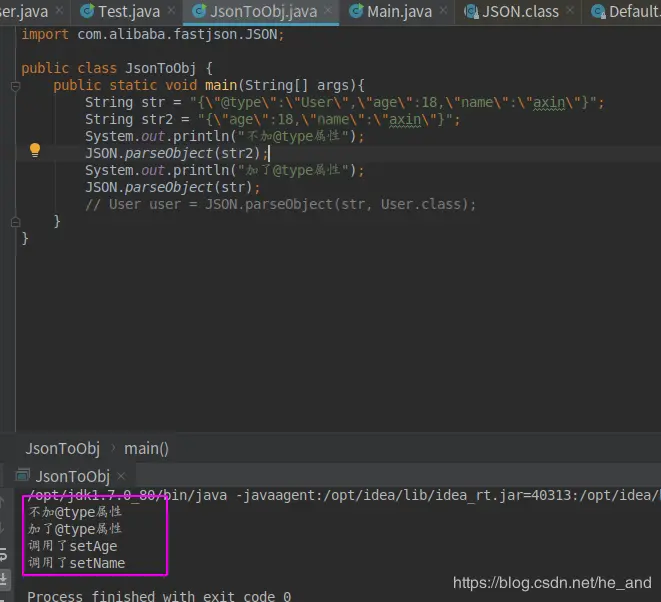Click the up-arrow in the run toolbar
The height and width of the screenshot is (602, 661).
(2, 502)
